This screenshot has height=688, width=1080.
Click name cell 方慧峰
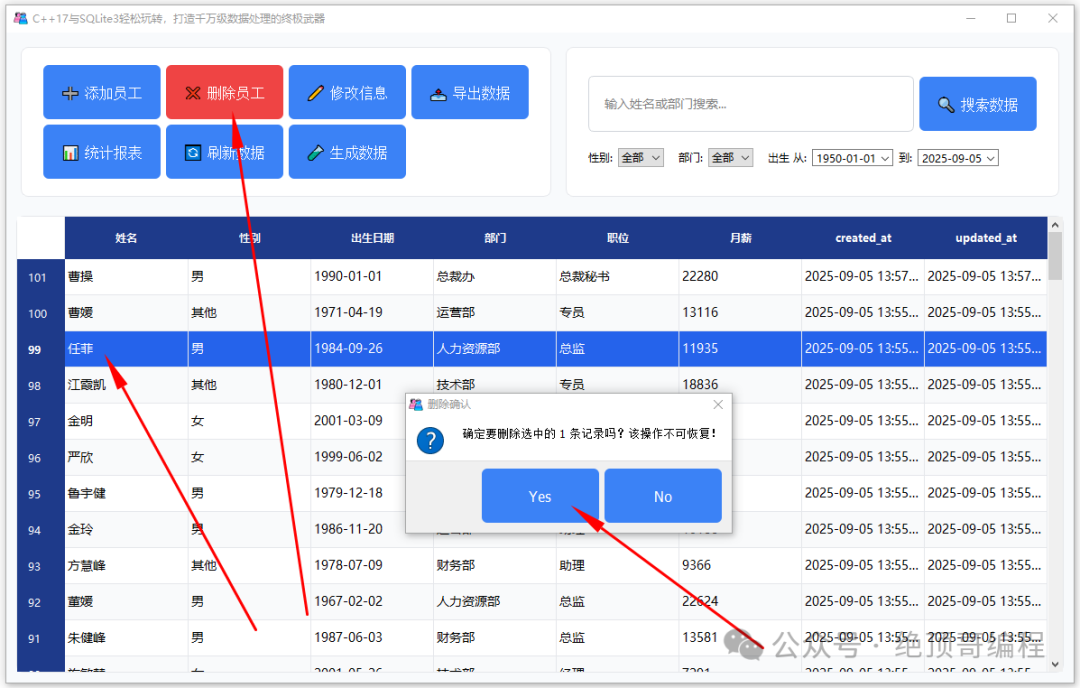[126, 565]
